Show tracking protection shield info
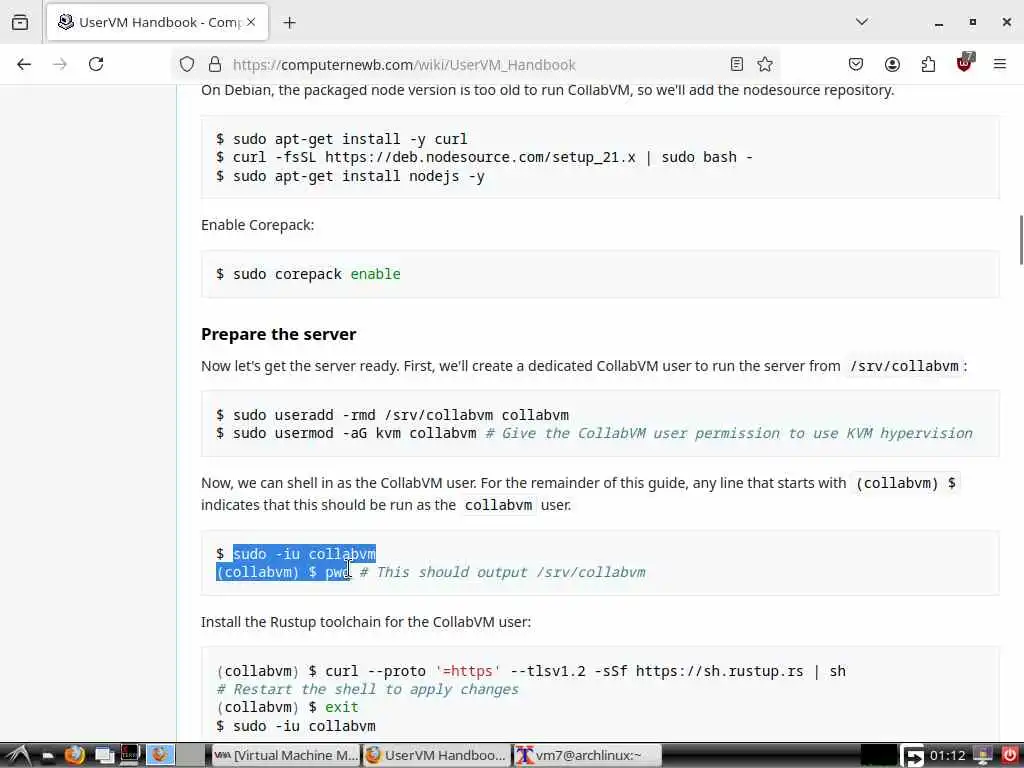Viewport: 1024px width, 768px height. click(x=187, y=64)
